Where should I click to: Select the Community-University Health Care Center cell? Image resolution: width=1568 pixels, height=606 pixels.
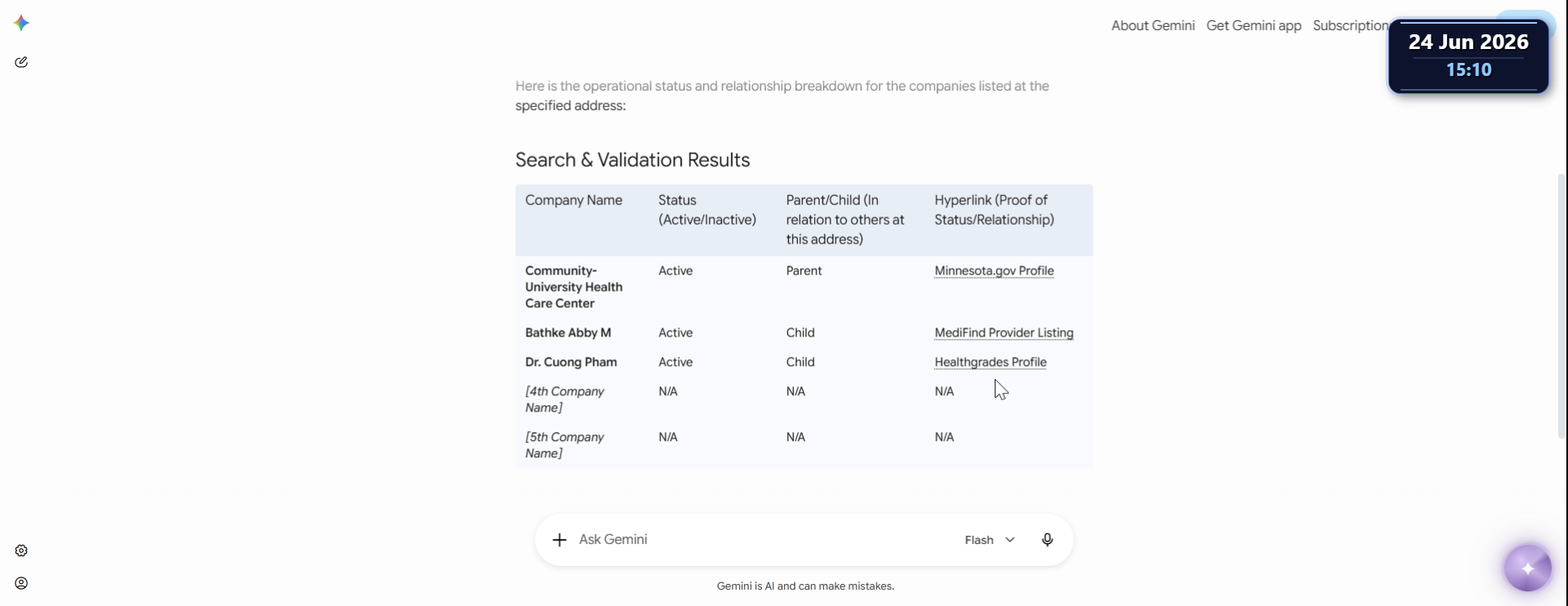tap(573, 287)
